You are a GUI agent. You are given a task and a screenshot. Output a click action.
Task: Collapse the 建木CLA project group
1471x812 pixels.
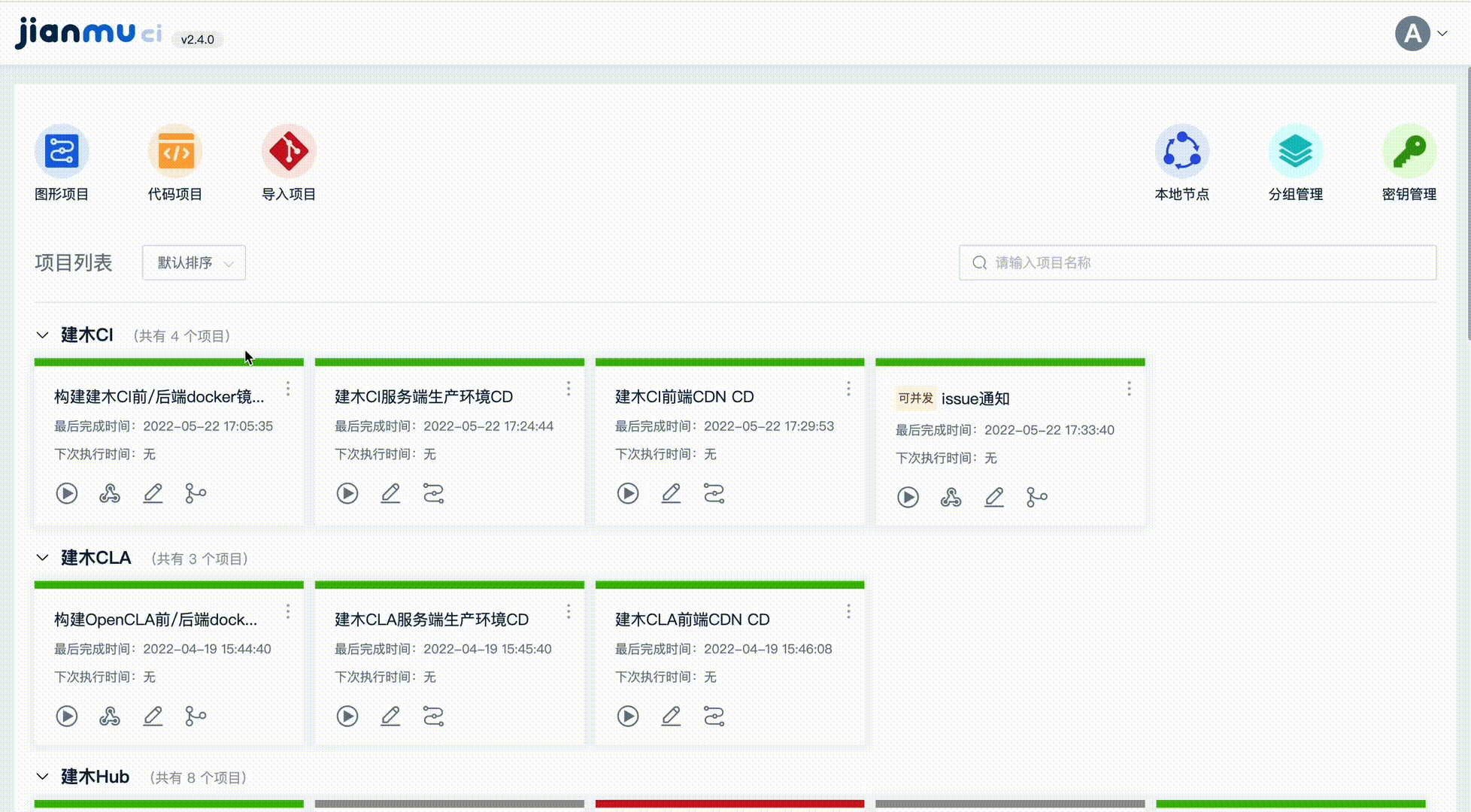(x=43, y=558)
